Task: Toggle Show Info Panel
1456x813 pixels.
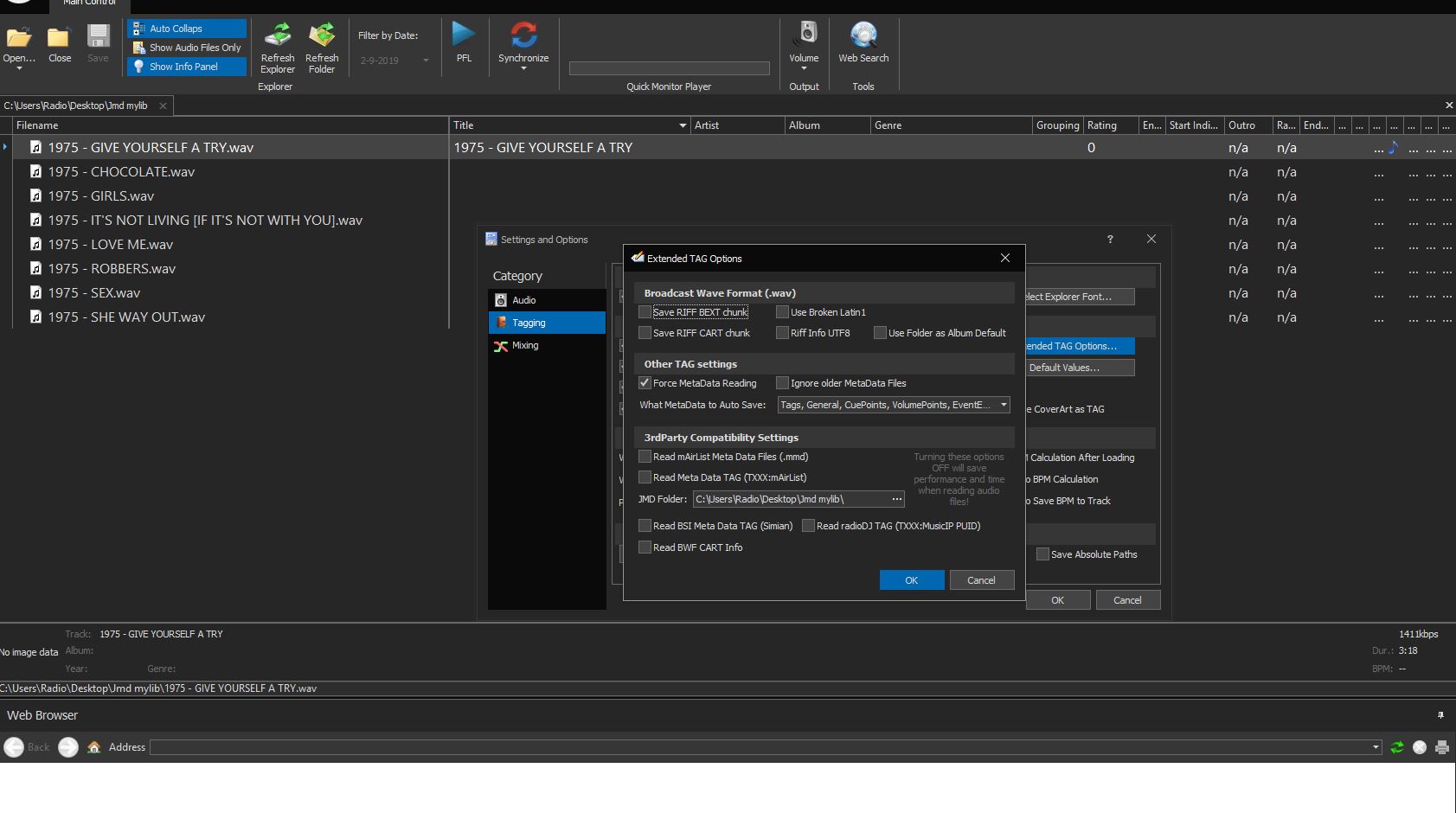Action: pyautogui.click(x=188, y=67)
